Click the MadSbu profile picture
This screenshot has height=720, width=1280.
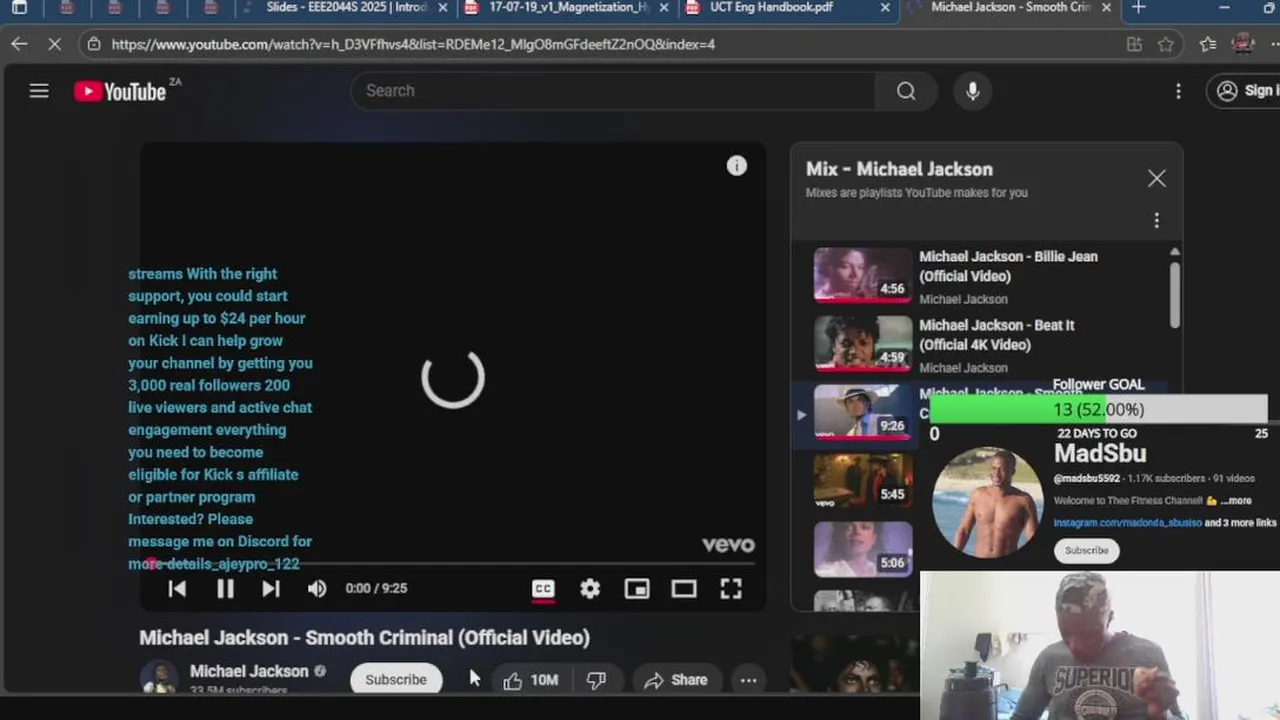tap(987, 502)
